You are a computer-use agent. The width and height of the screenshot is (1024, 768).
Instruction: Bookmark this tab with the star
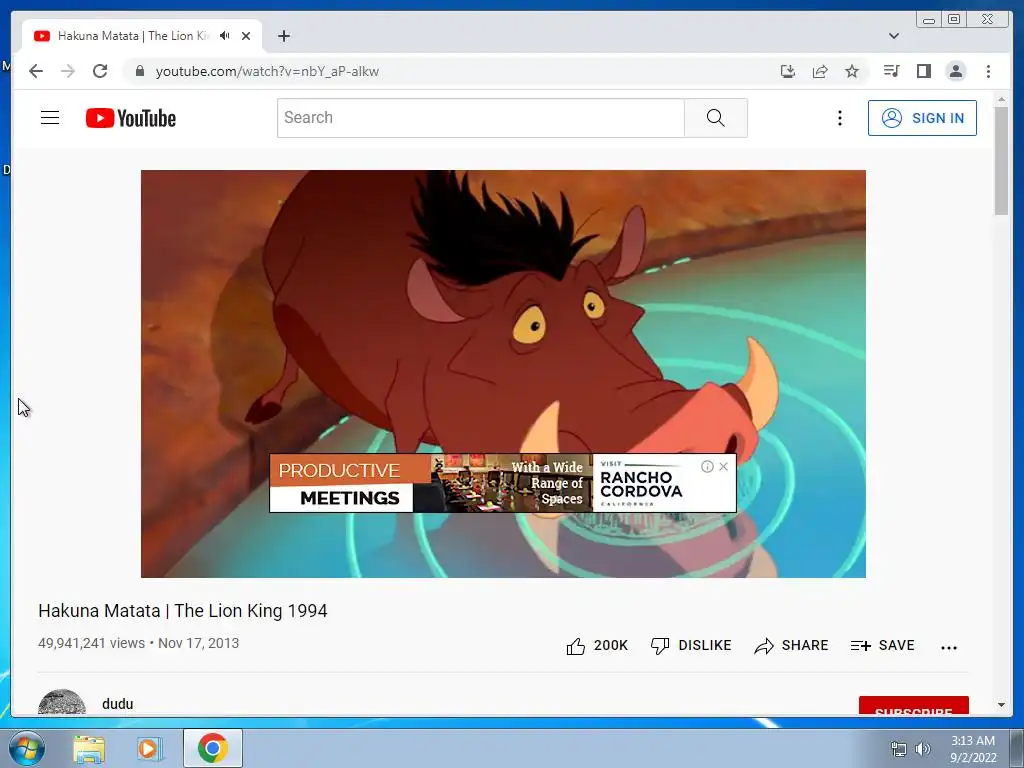point(852,71)
